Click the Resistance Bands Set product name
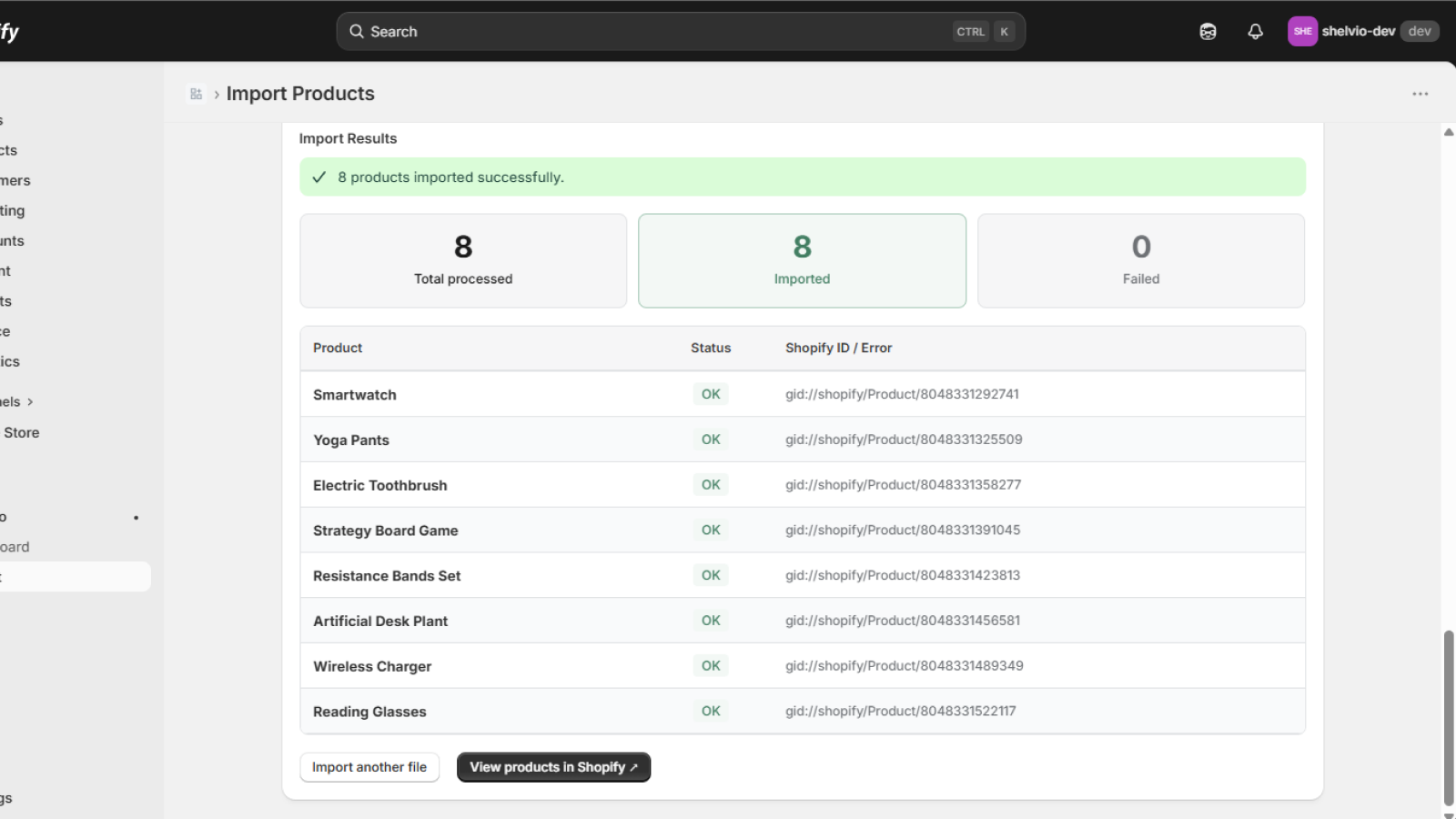 [387, 576]
